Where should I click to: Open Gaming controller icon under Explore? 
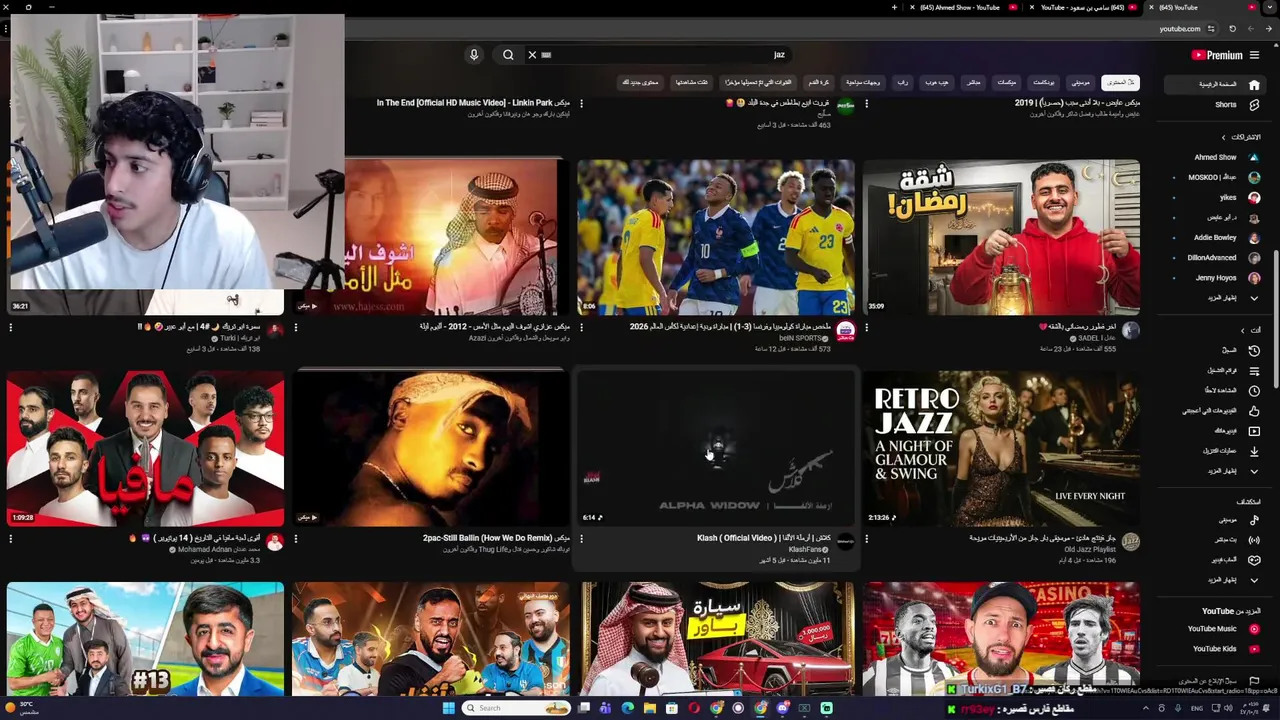pyautogui.click(x=1254, y=560)
